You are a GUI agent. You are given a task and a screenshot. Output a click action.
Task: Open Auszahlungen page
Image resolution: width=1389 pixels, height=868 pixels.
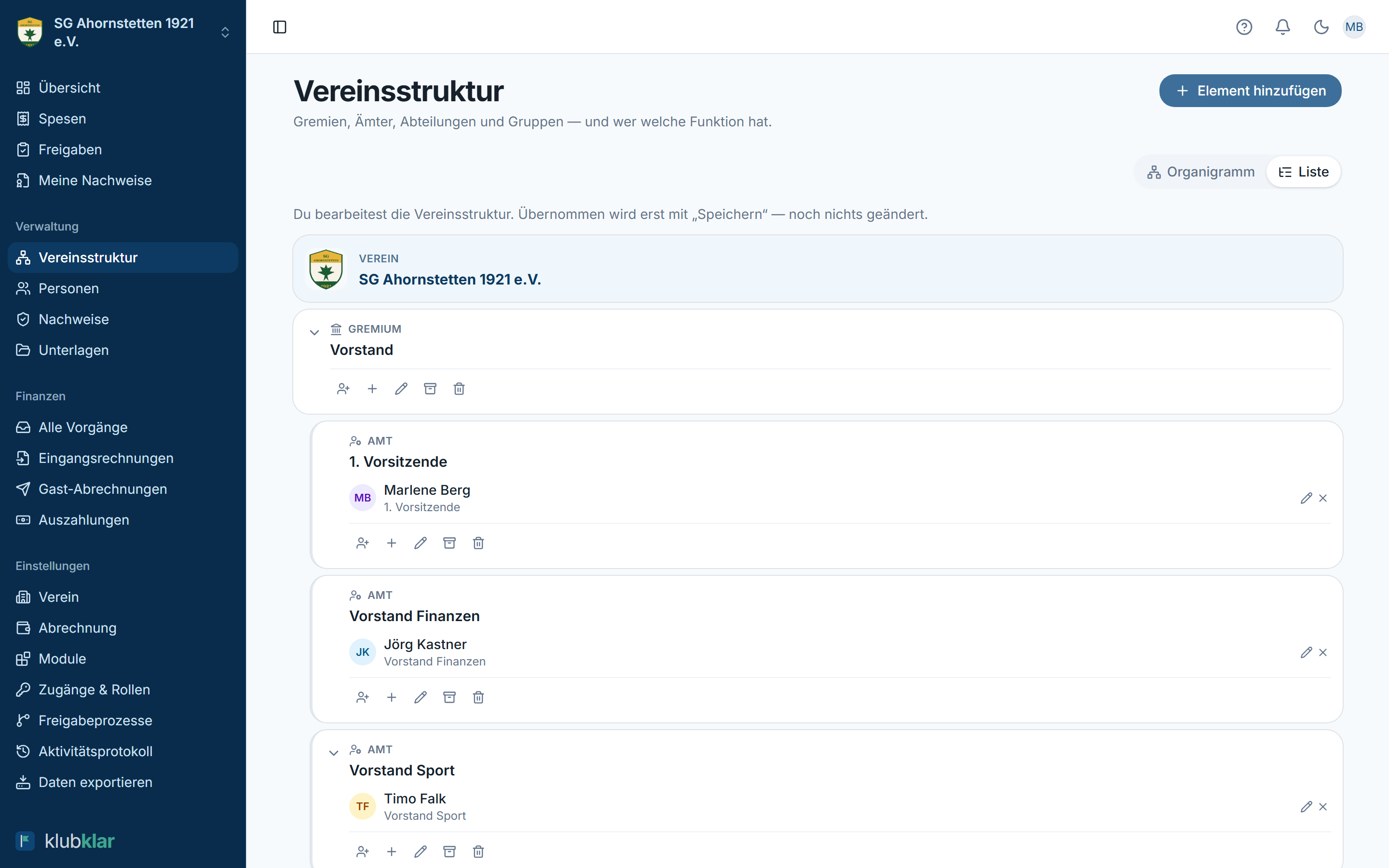coord(123,520)
